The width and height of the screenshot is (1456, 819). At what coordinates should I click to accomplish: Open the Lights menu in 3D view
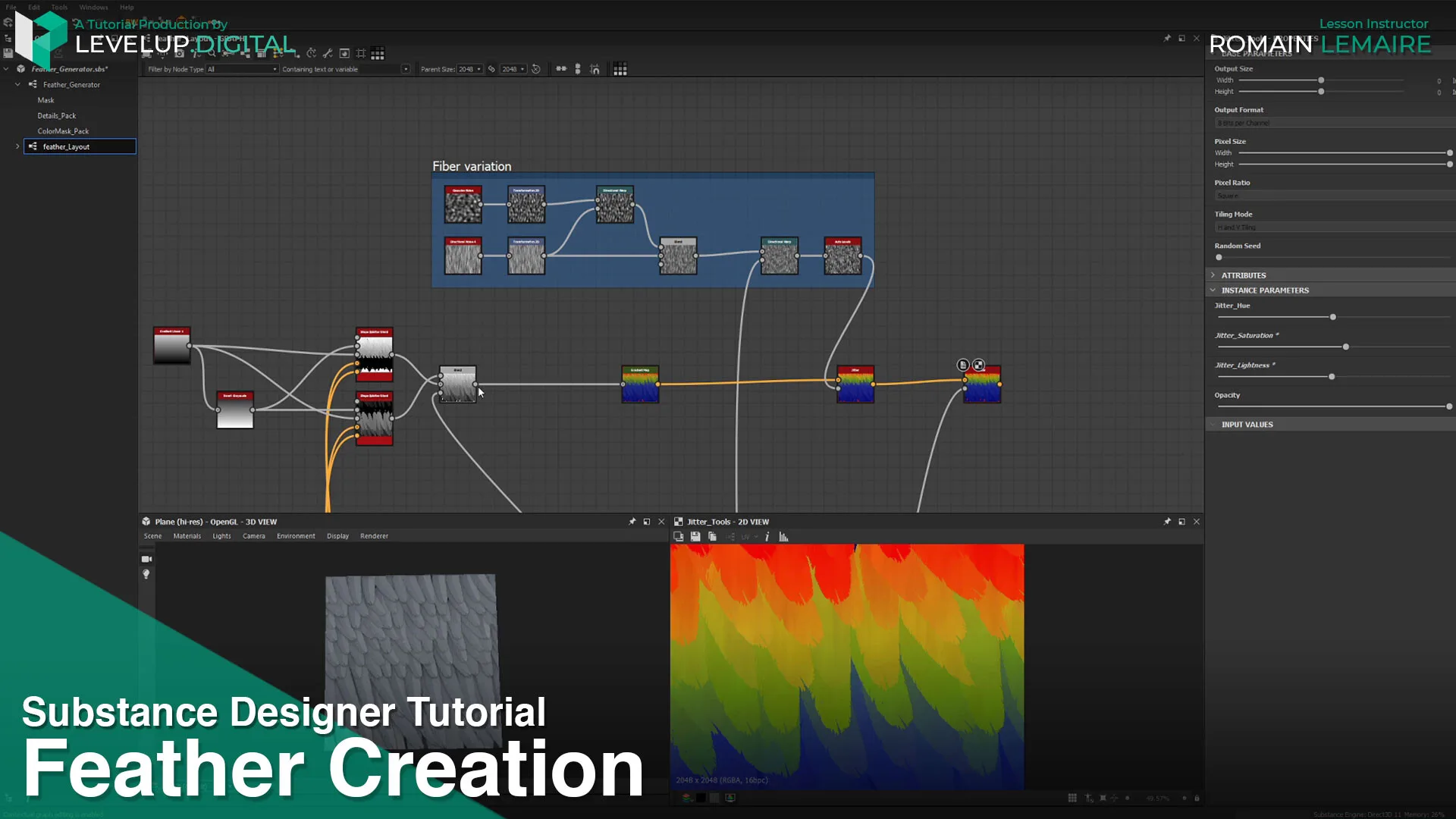(221, 536)
